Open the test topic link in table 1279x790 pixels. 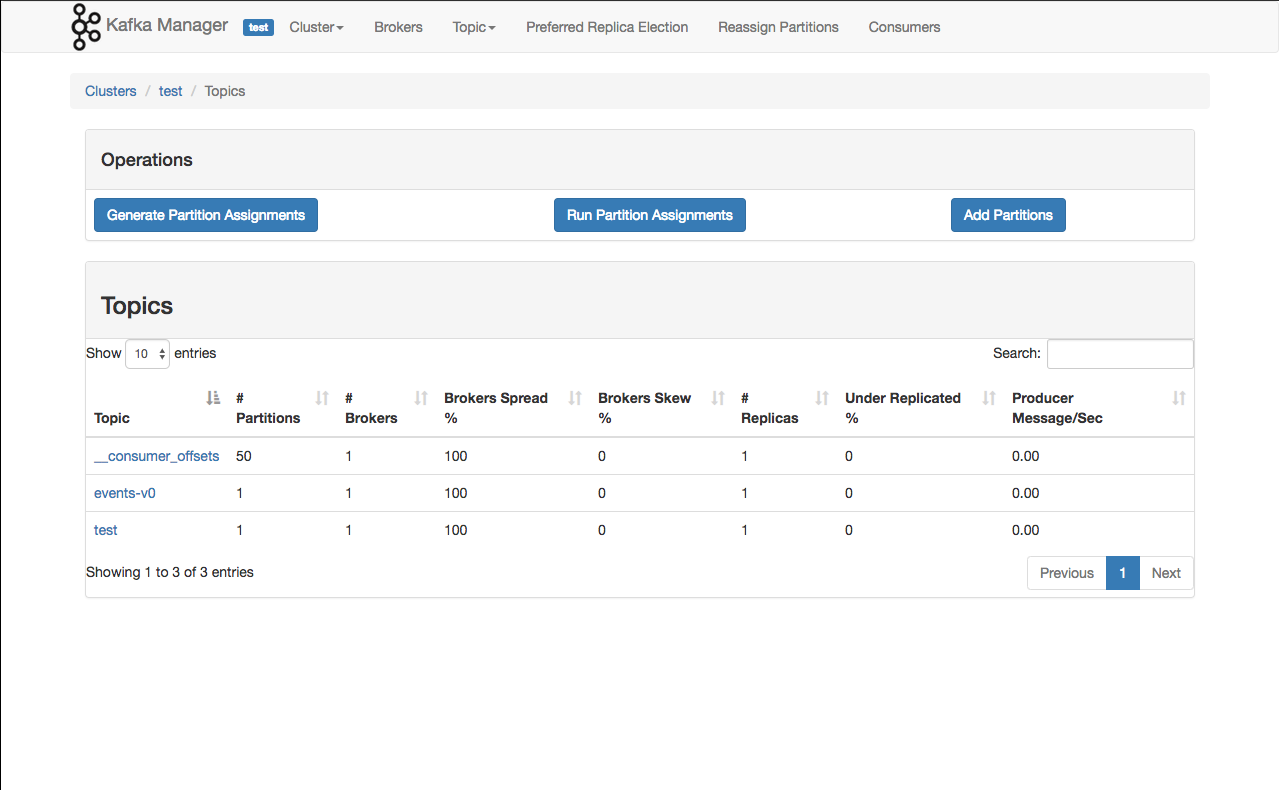coord(106,530)
